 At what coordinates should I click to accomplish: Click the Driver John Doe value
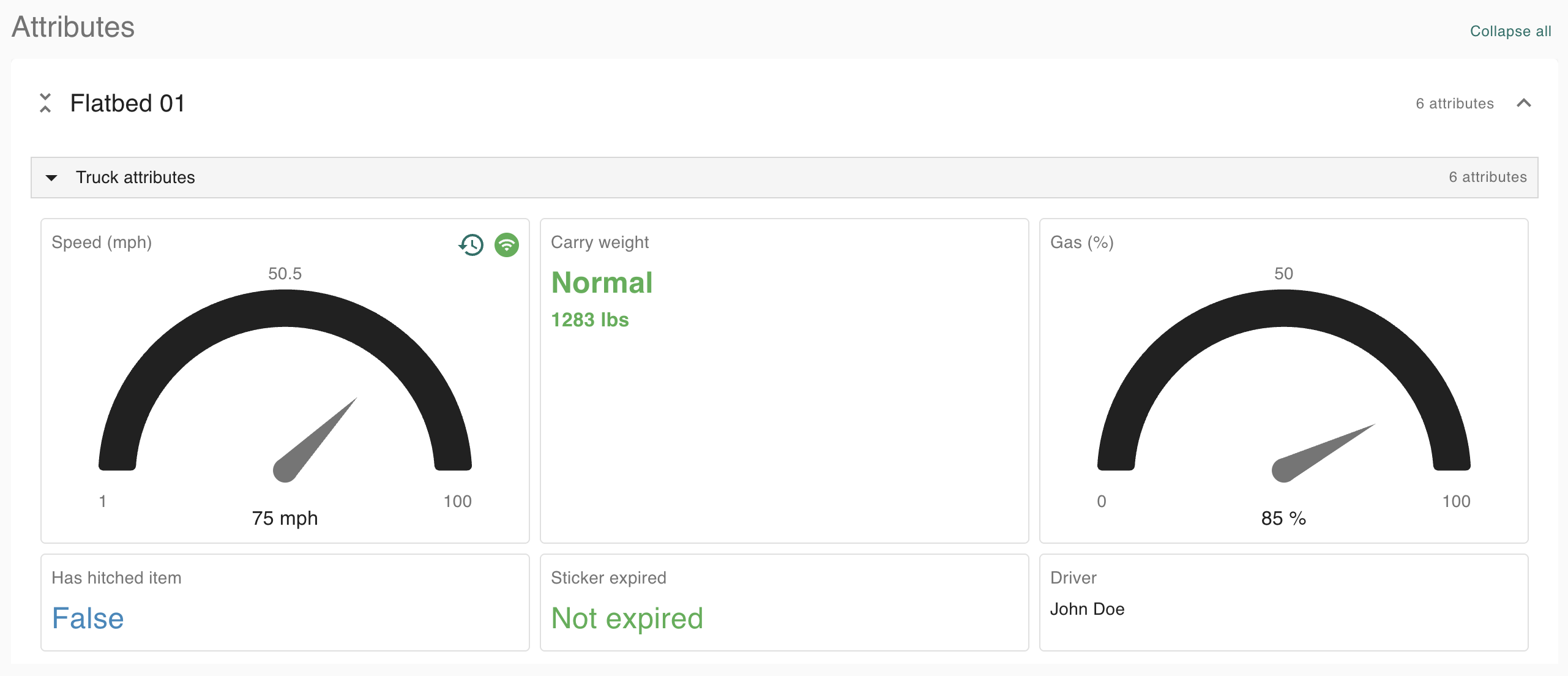pyautogui.click(x=1087, y=609)
